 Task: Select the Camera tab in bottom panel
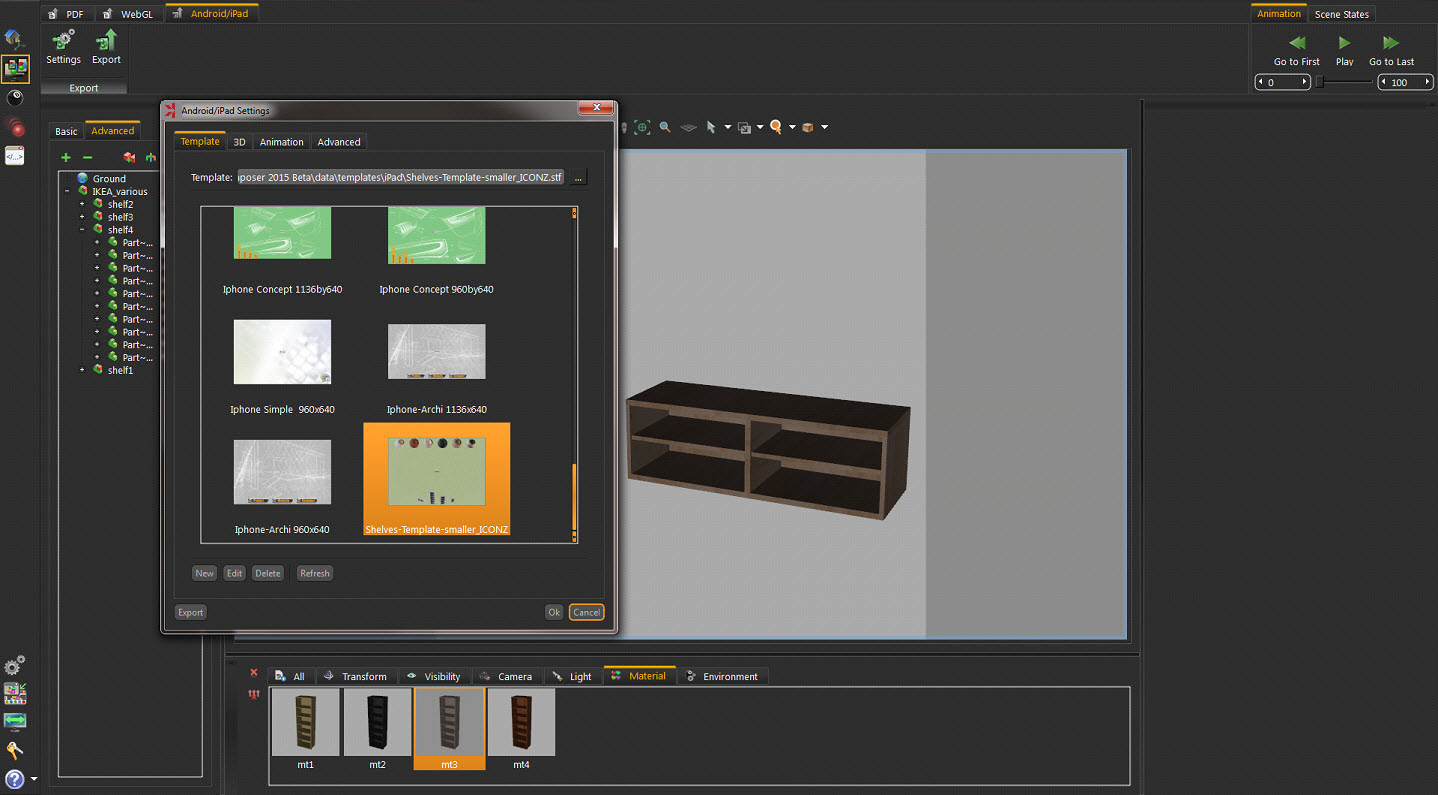(x=506, y=677)
